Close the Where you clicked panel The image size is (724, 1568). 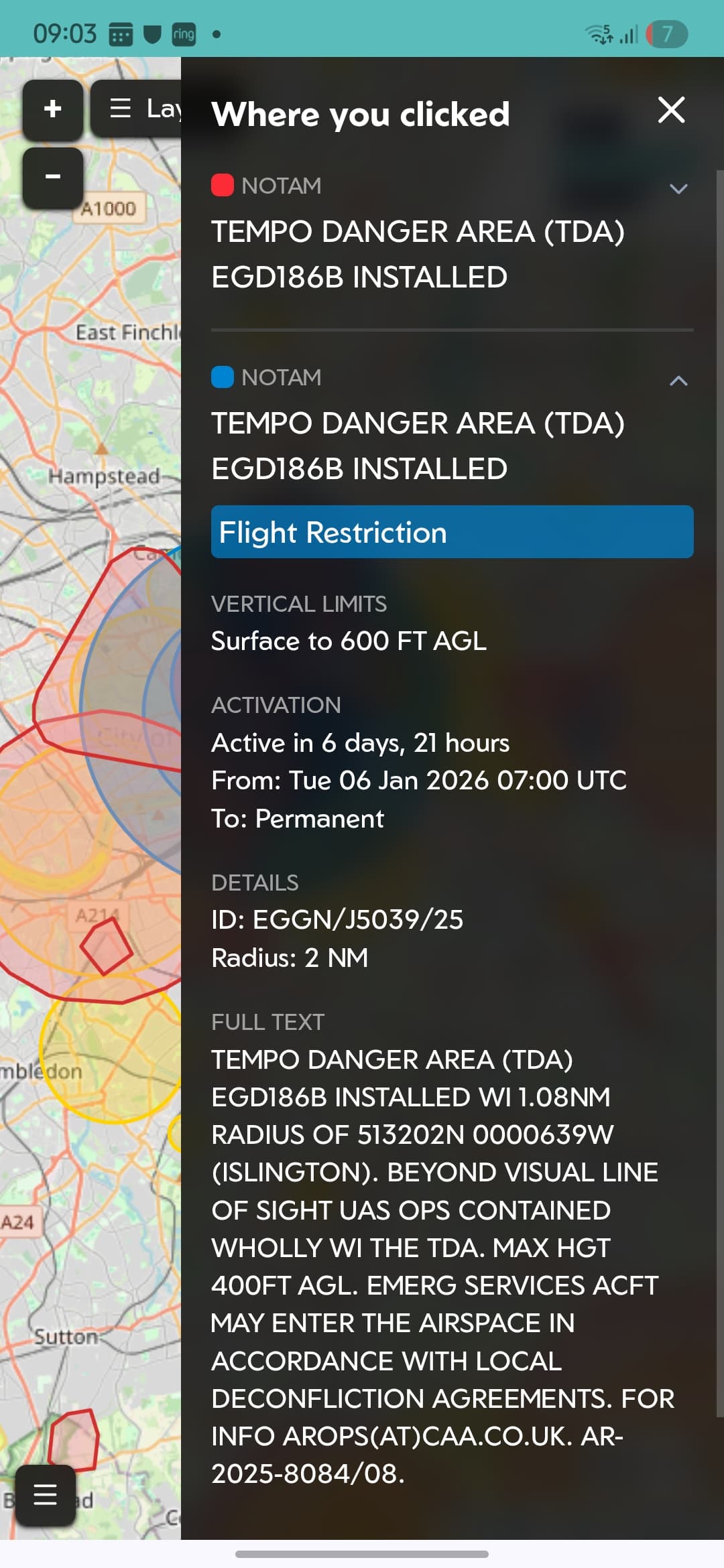(x=671, y=111)
